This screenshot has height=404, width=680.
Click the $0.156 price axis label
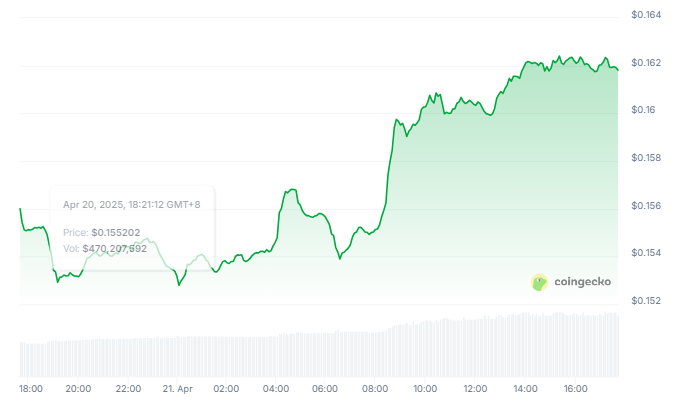(x=645, y=206)
